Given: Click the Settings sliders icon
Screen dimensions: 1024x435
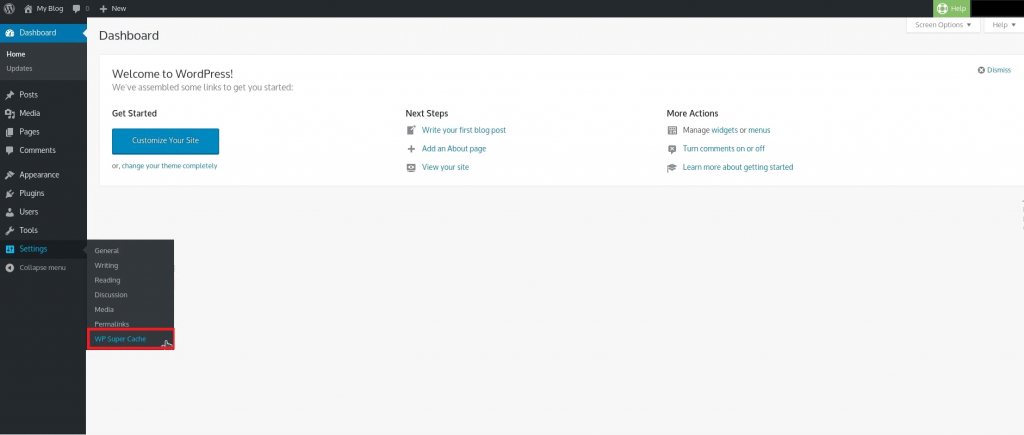Looking at the screenshot, I should click(9, 249).
